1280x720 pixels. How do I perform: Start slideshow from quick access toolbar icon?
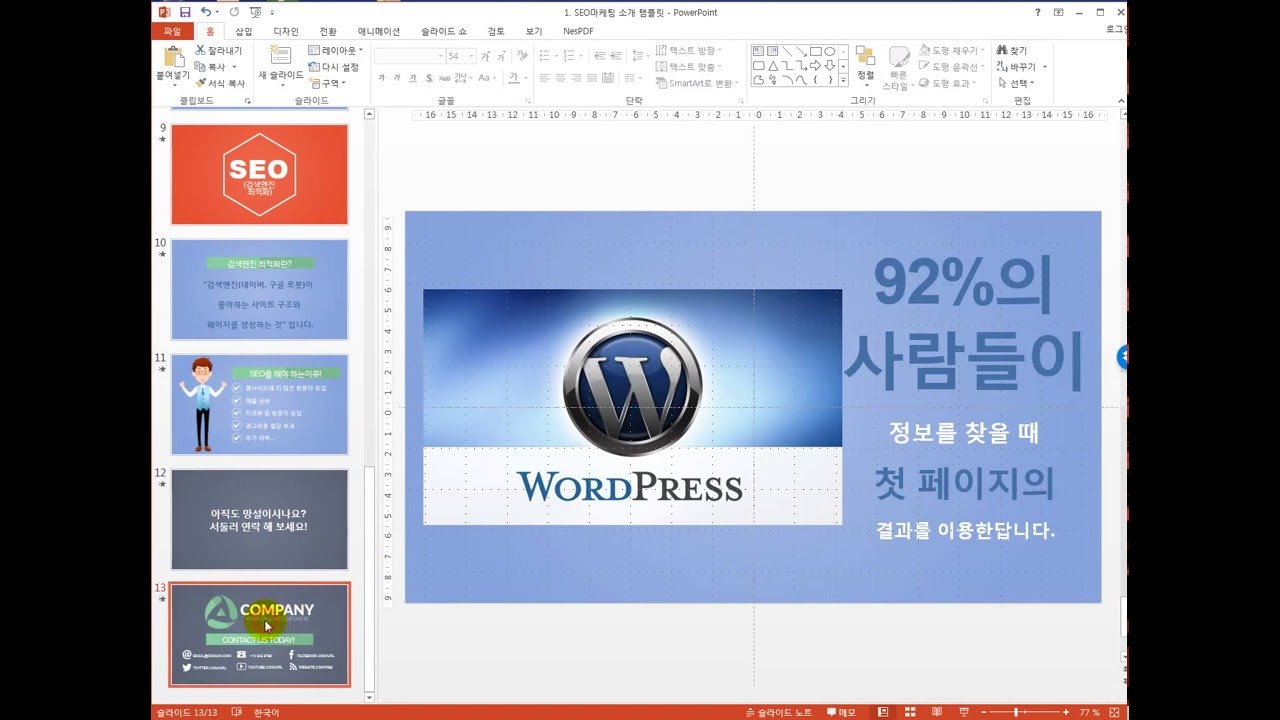[256, 12]
